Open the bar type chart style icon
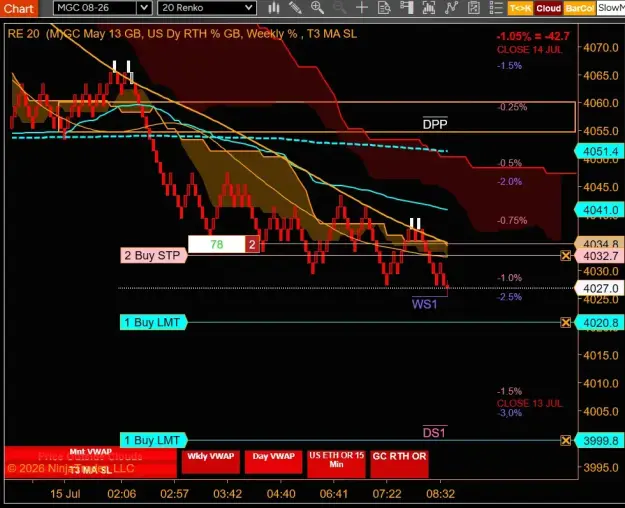Viewport: 625px width, 508px height. 273,8
